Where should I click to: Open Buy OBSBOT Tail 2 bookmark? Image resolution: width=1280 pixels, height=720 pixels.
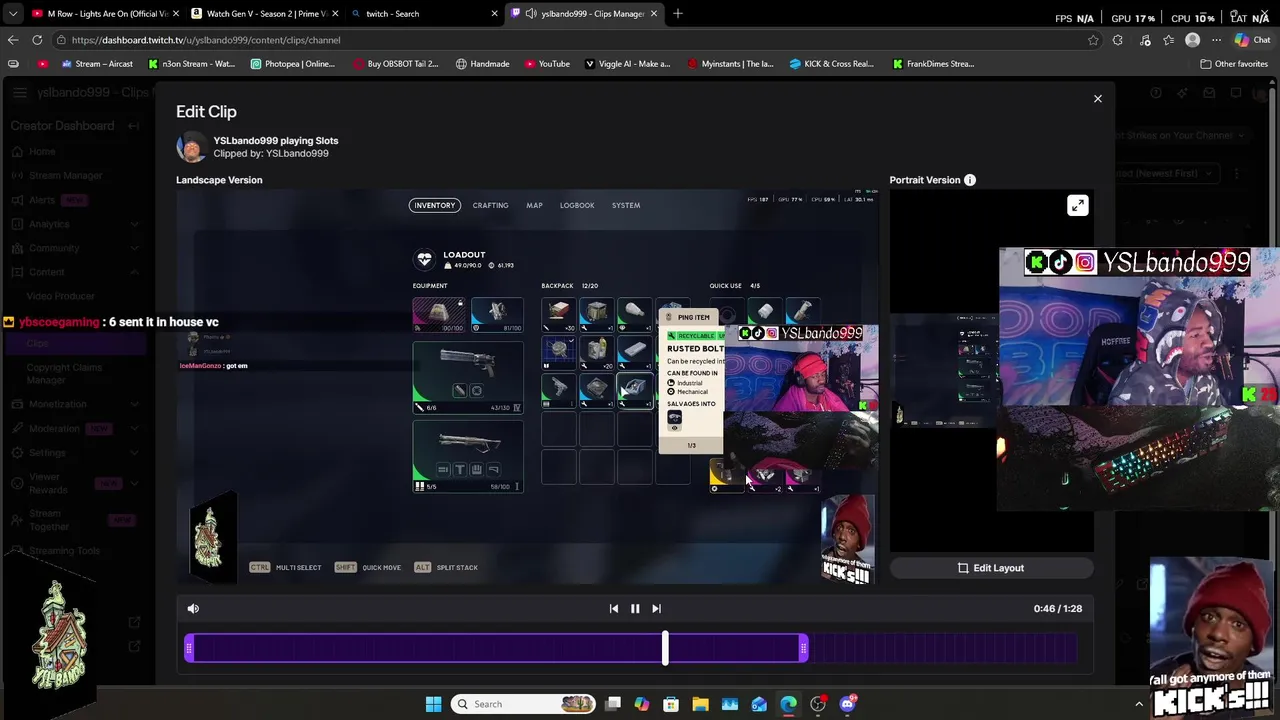pyautogui.click(x=395, y=63)
